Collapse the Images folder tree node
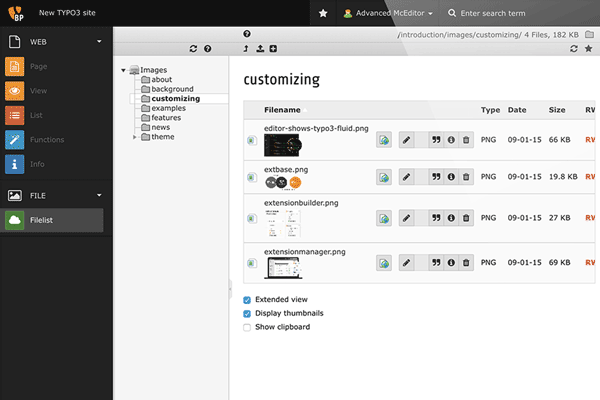The image size is (600, 400). pos(123,70)
